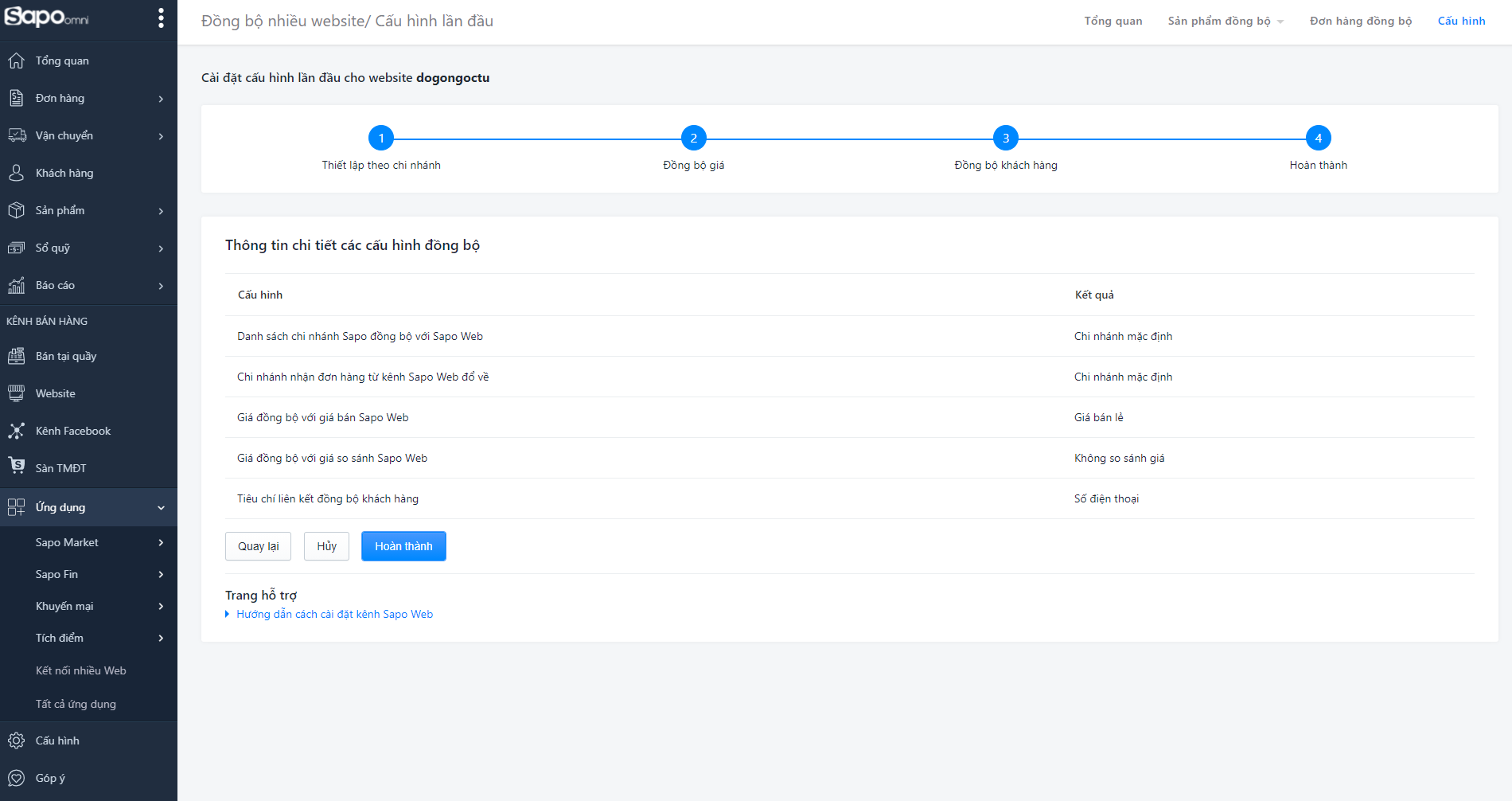This screenshot has height=801, width=1512.
Task: Click the Sổ quỹ cash icon
Action: (x=17, y=248)
